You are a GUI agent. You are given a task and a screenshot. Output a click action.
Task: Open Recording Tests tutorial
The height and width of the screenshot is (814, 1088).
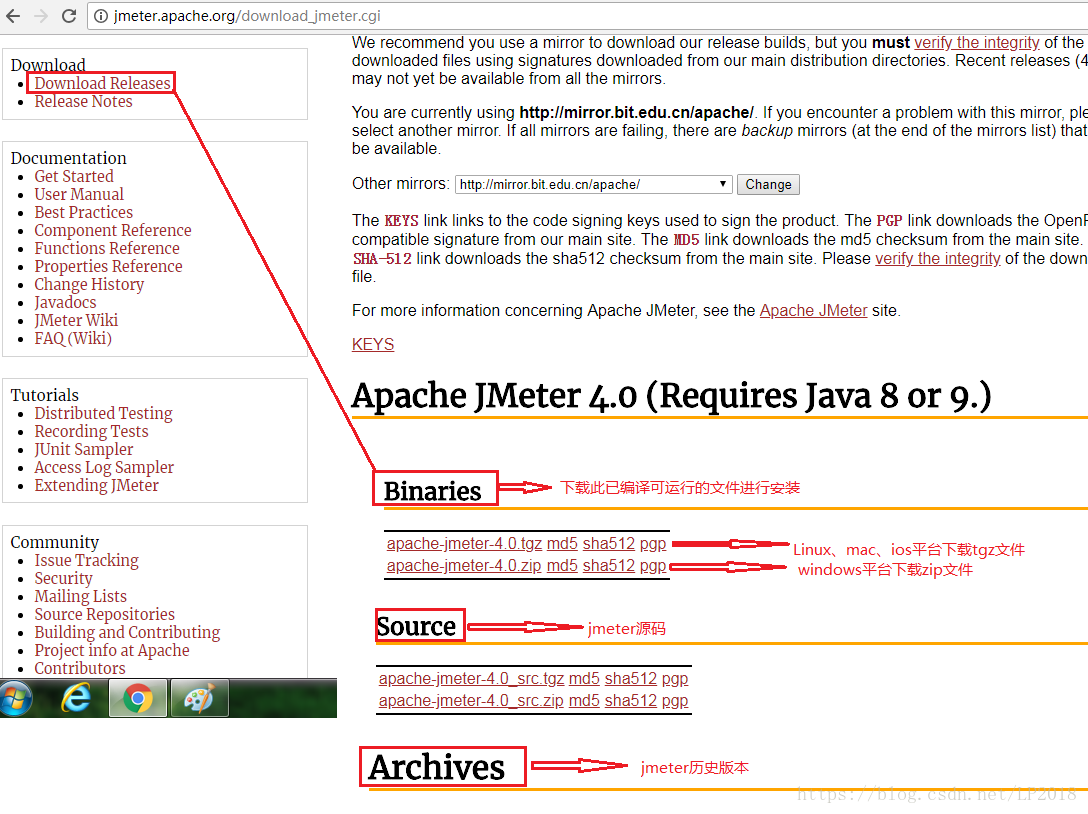tap(92, 432)
